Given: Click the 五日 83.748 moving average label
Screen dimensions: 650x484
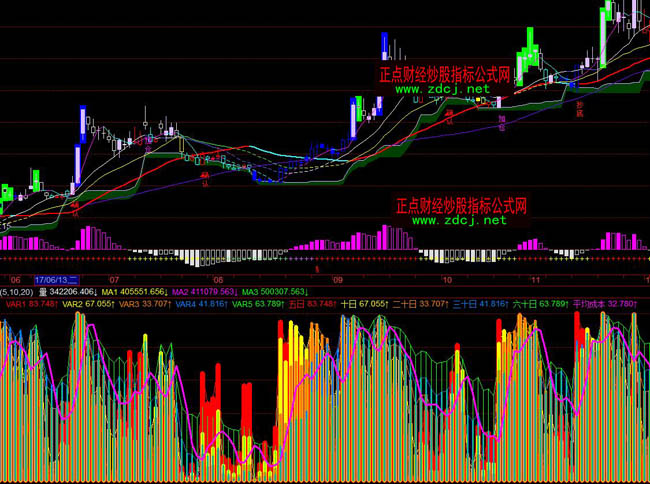Looking at the screenshot, I should pyautogui.click(x=311, y=303).
